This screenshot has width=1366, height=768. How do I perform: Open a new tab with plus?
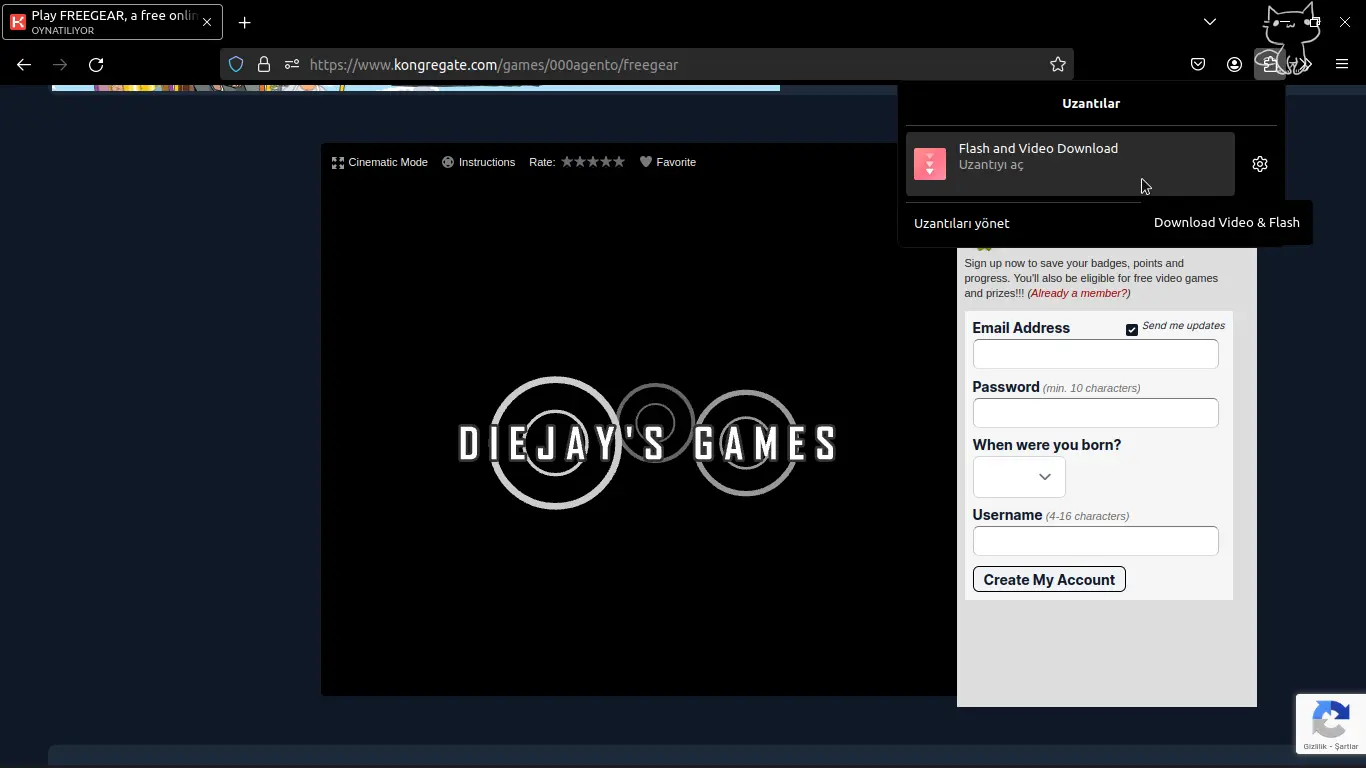click(x=244, y=22)
